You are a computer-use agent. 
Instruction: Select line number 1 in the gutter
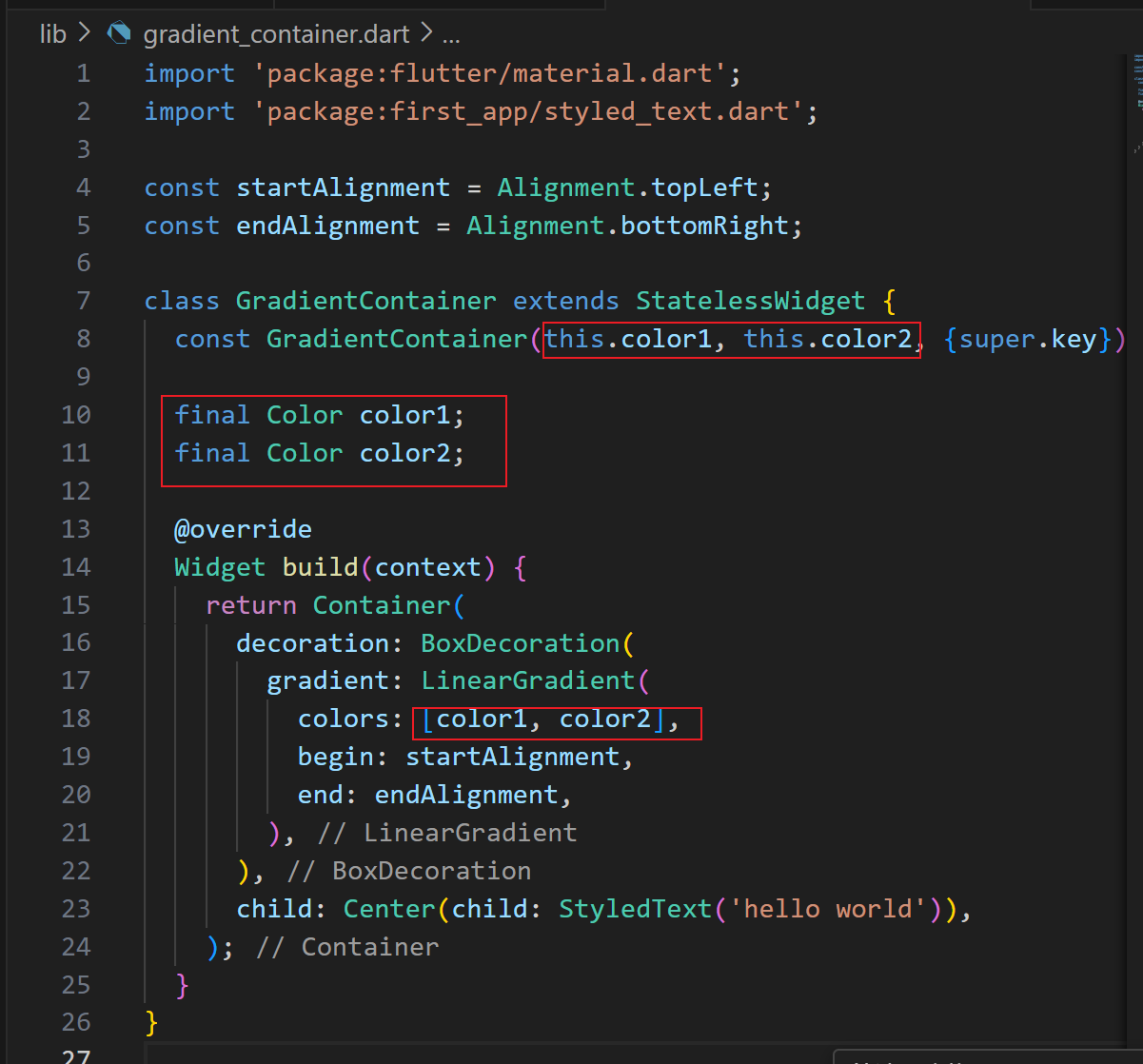[84, 73]
